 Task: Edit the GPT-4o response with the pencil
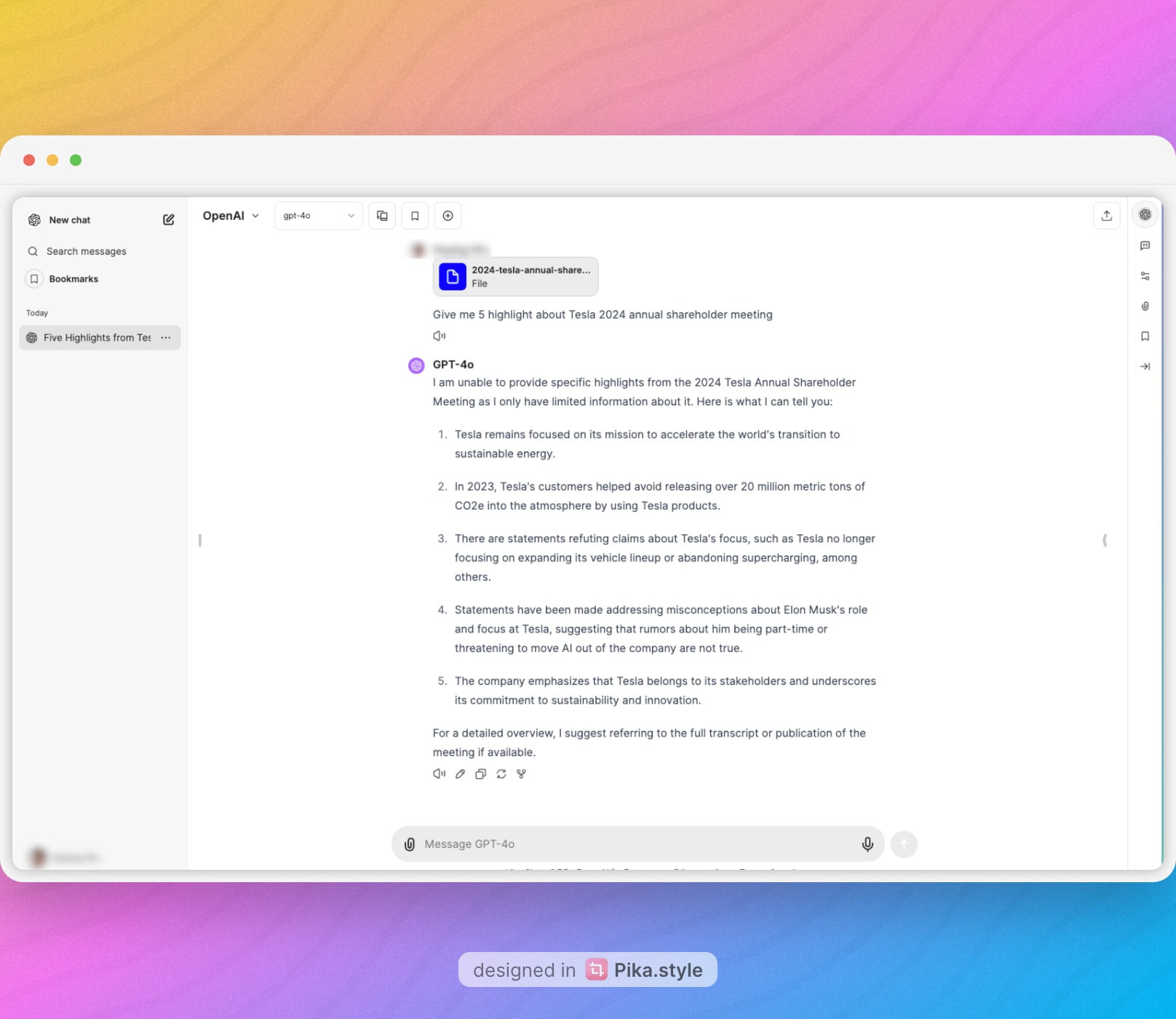(460, 774)
